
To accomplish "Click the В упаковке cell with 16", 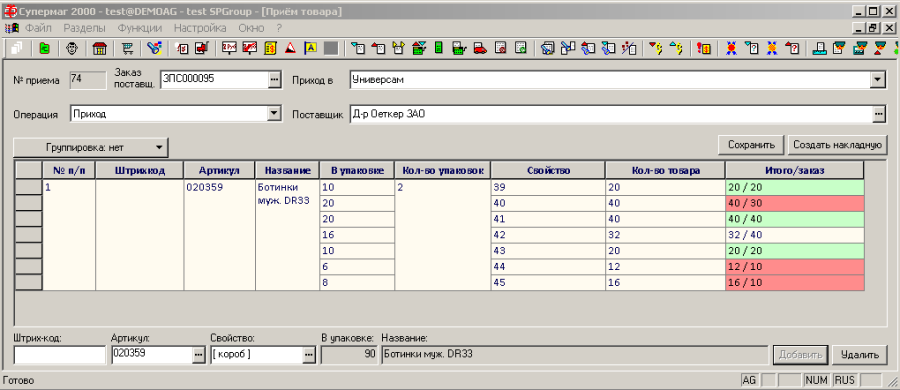I will 356,235.
